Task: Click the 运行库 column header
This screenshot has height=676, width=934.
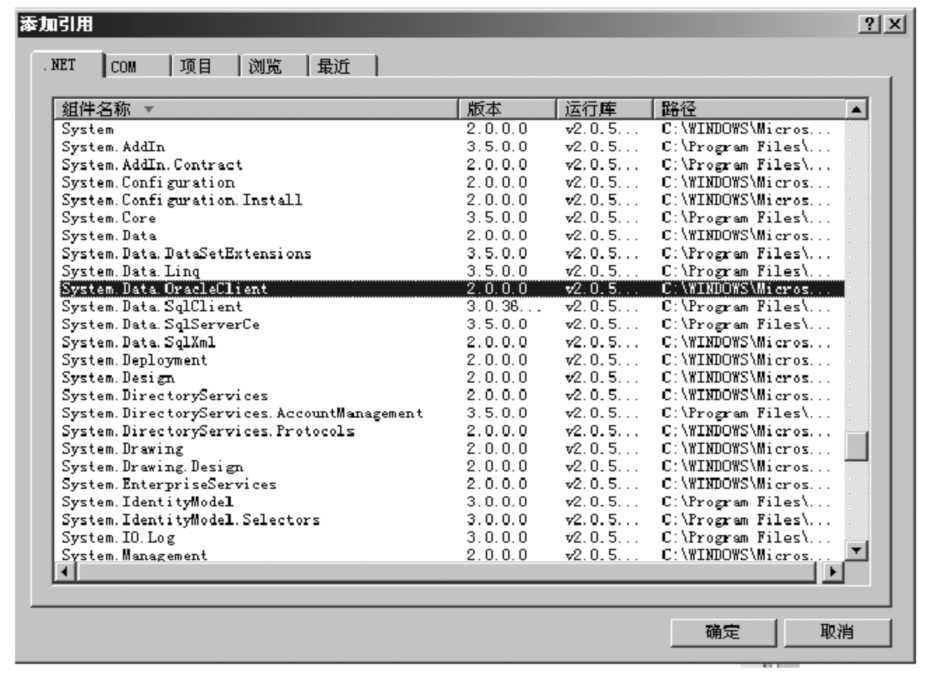Action: [x=605, y=109]
